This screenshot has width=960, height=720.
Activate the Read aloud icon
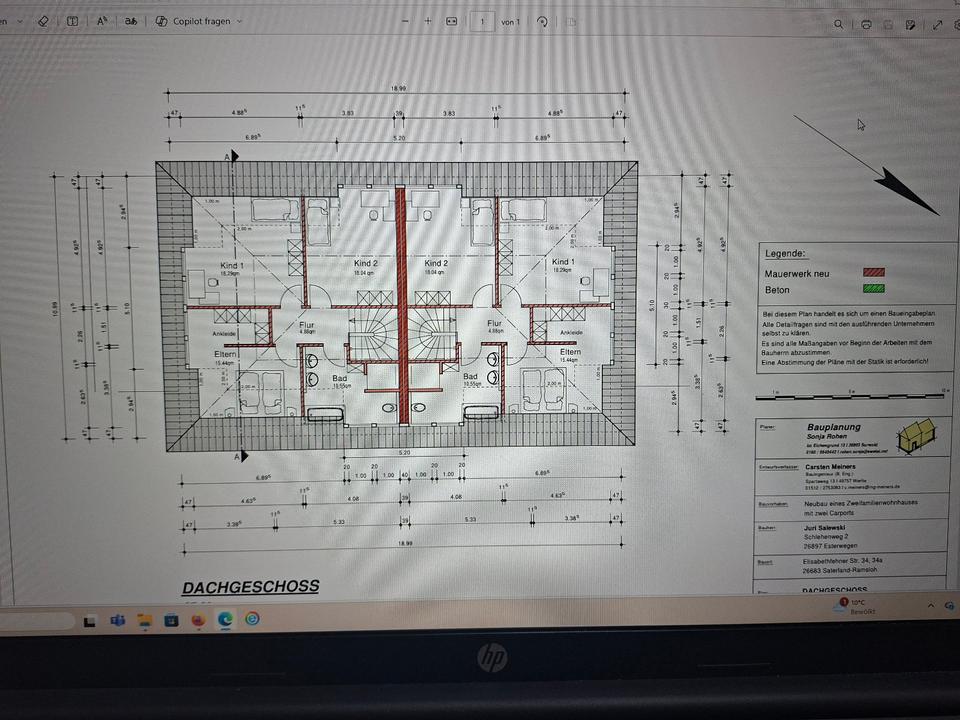click(101, 21)
